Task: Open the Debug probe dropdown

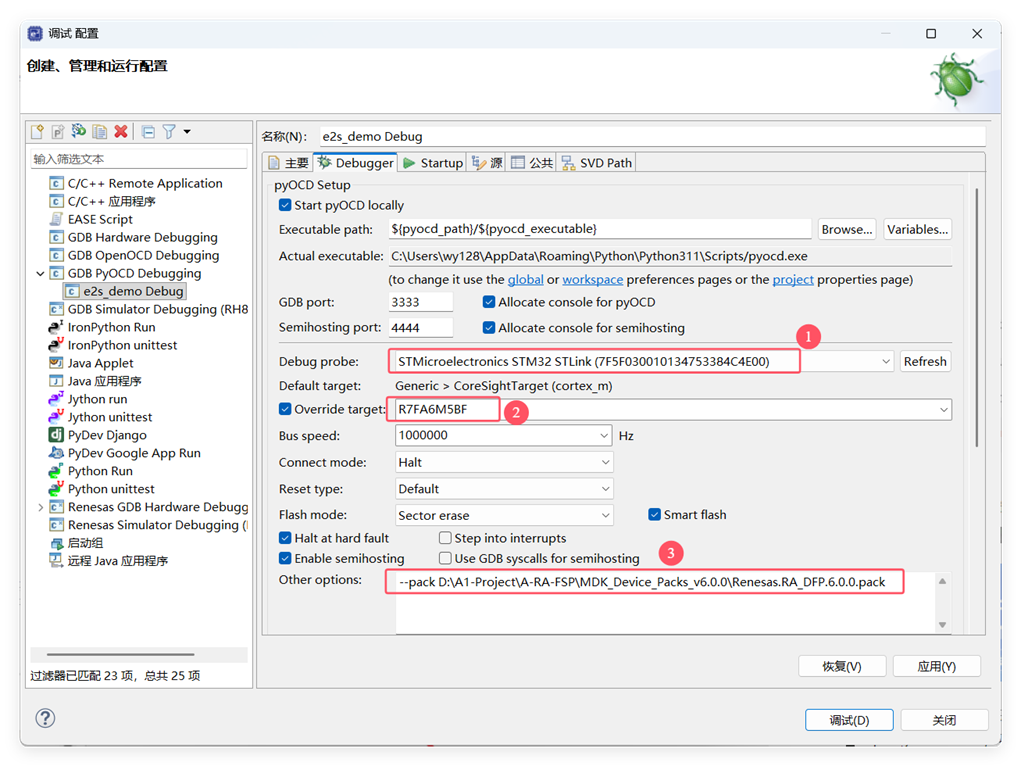Action: [x=886, y=362]
